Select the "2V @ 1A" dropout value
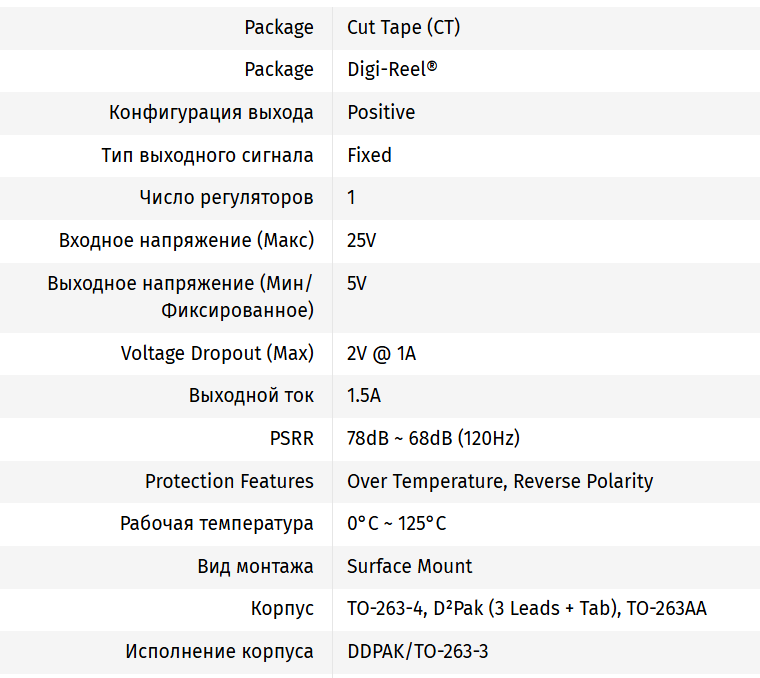 click(381, 353)
